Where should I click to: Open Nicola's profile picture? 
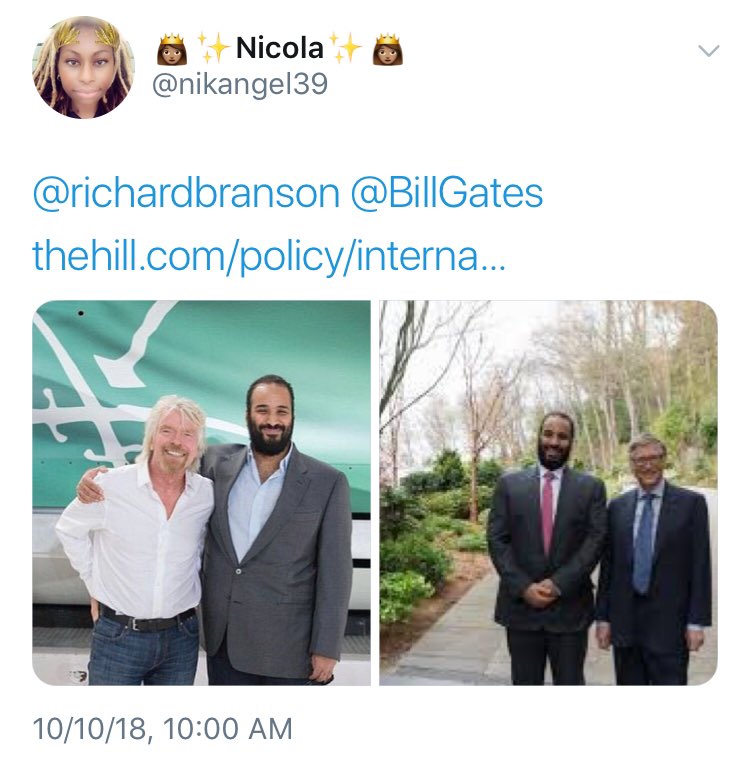pos(83,67)
